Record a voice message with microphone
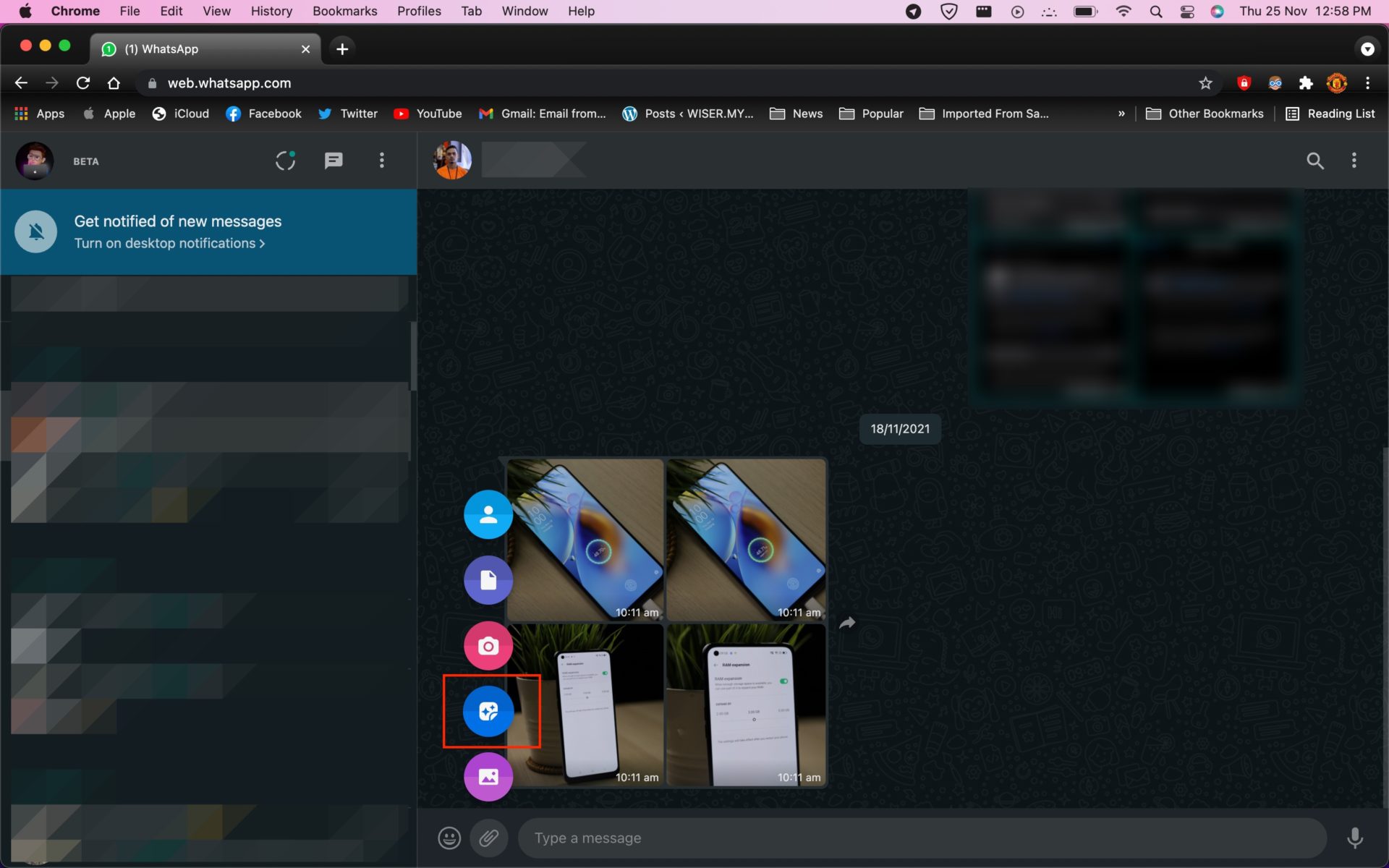The width and height of the screenshot is (1389, 868). [1354, 838]
